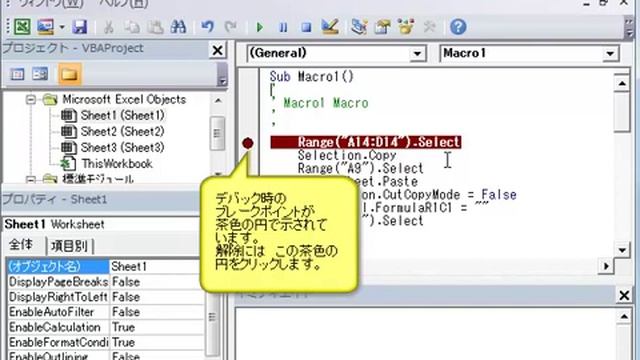Toggle Folders view in project panel

point(69,74)
